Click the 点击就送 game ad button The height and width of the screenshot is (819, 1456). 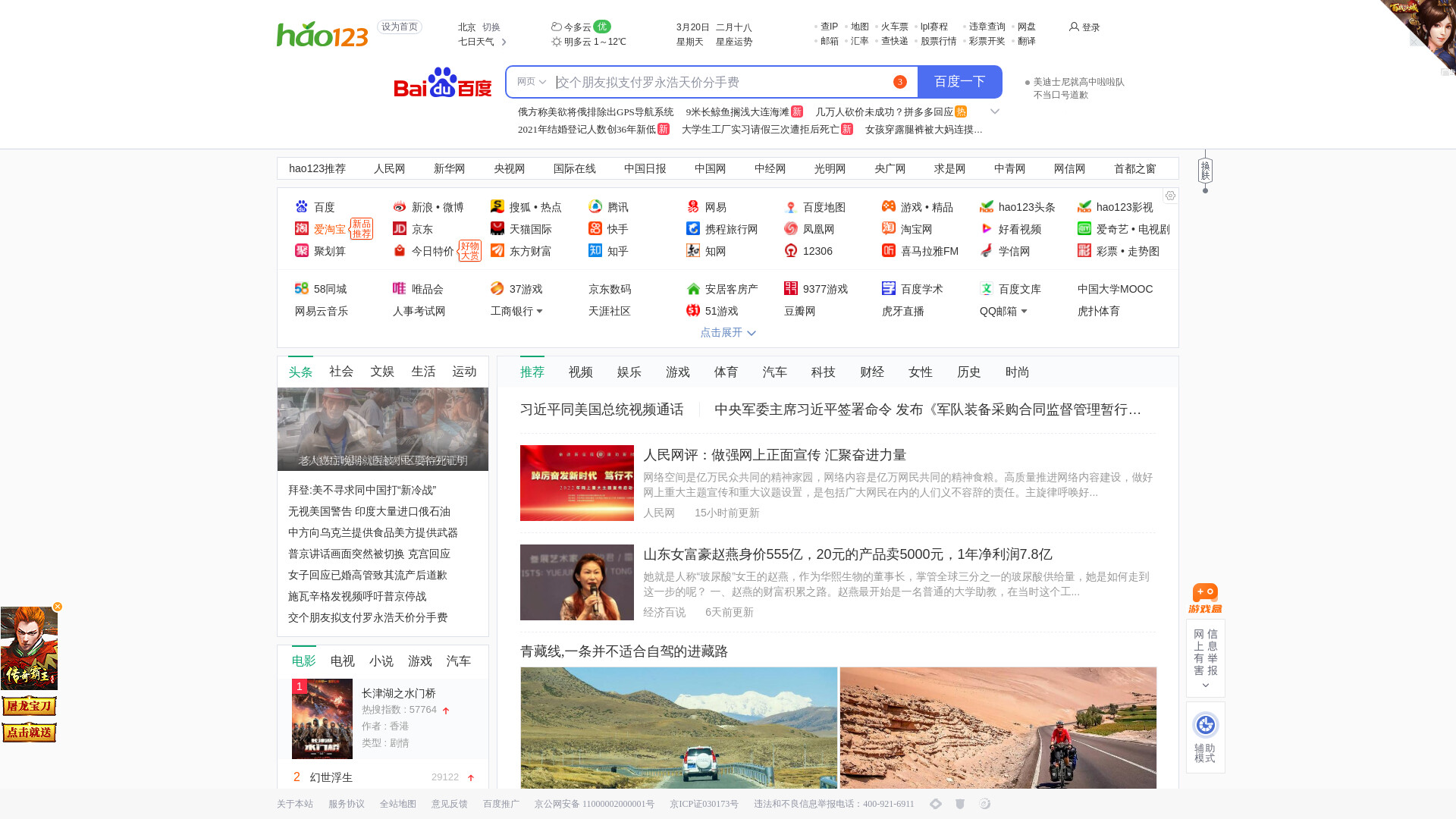click(29, 733)
